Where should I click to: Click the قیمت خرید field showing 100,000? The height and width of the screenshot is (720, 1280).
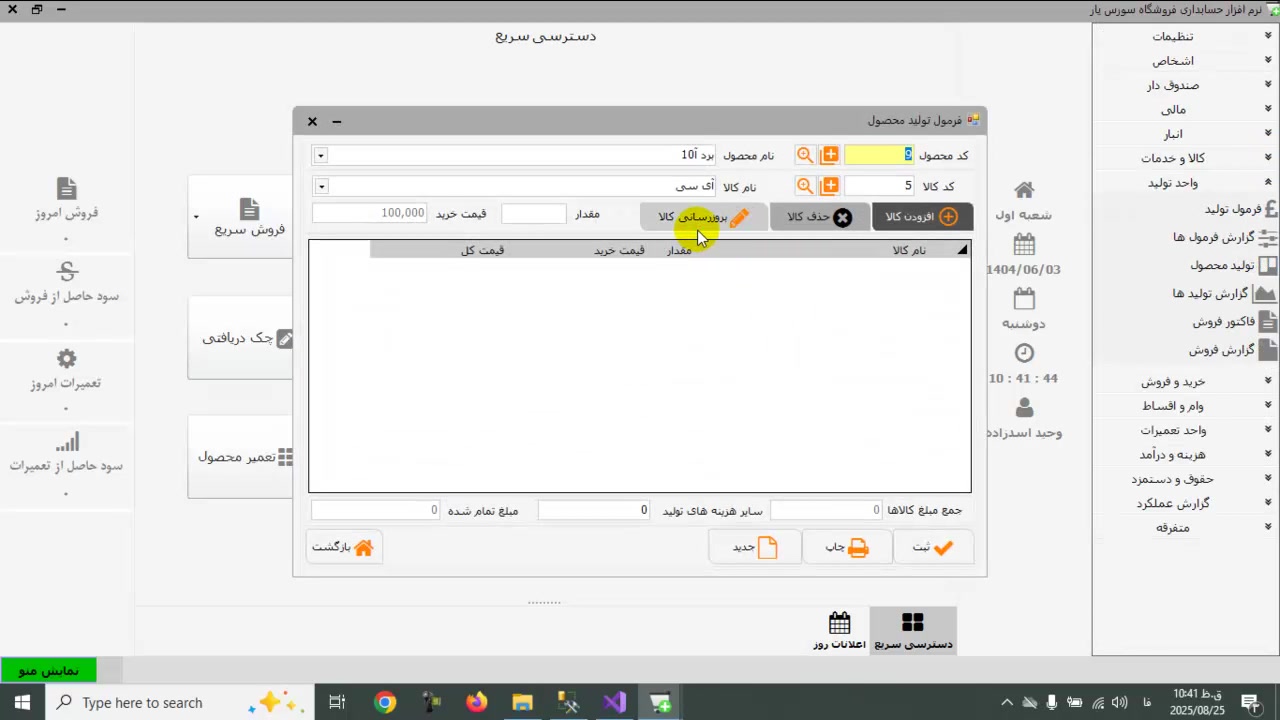[370, 213]
